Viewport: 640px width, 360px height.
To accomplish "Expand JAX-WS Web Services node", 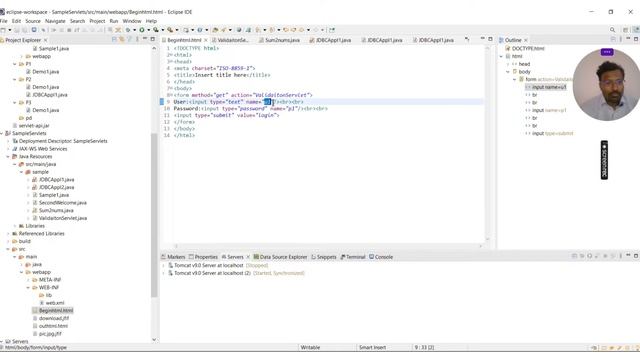I will point(8,149).
